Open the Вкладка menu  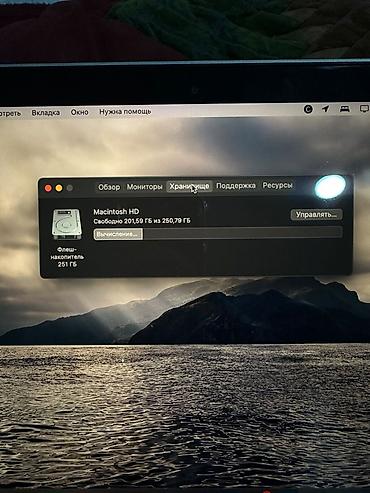[x=46, y=113]
